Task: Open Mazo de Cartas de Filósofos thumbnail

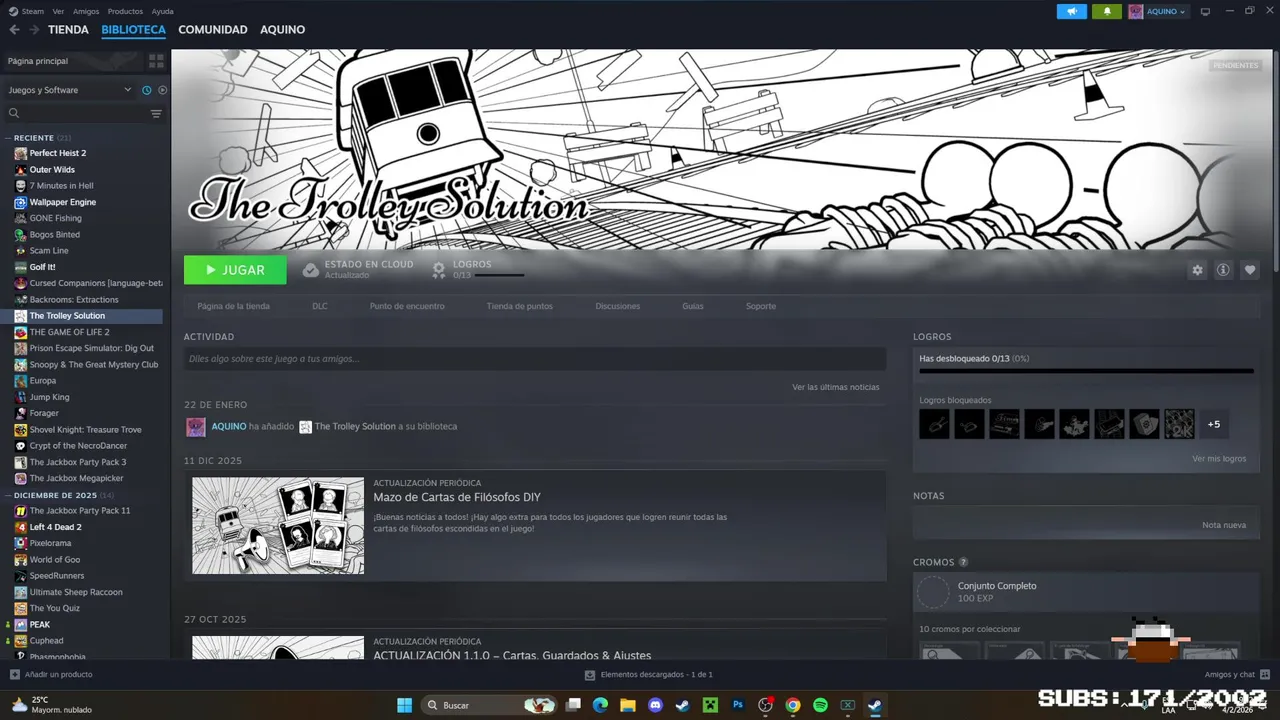Action: pos(278,526)
